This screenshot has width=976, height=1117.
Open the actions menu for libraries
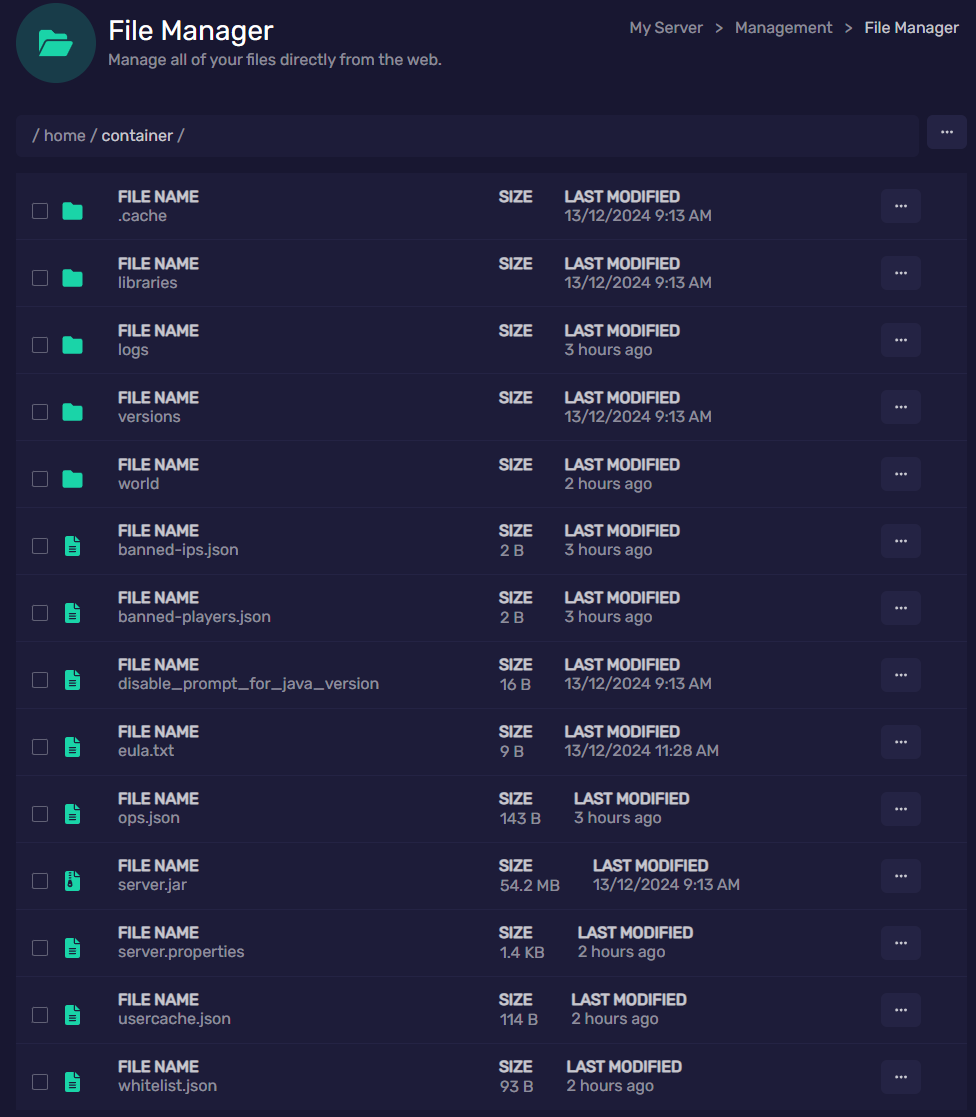click(x=900, y=273)
